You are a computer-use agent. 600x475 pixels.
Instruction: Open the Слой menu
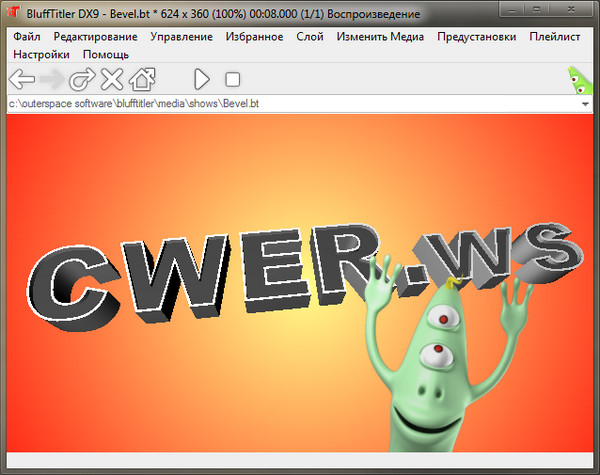coord(310,37)
